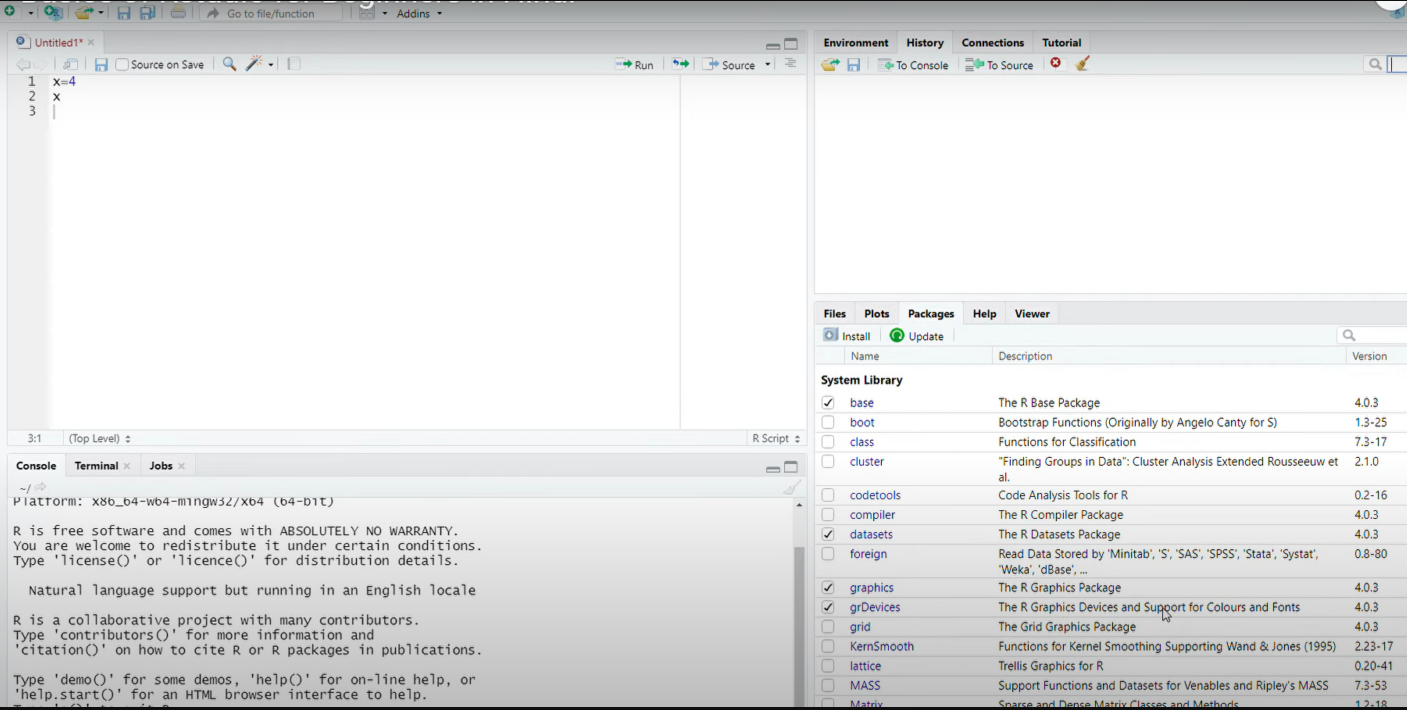
Task: Click the To Source button
Action: pyautogui.click(x=999, y=64)
